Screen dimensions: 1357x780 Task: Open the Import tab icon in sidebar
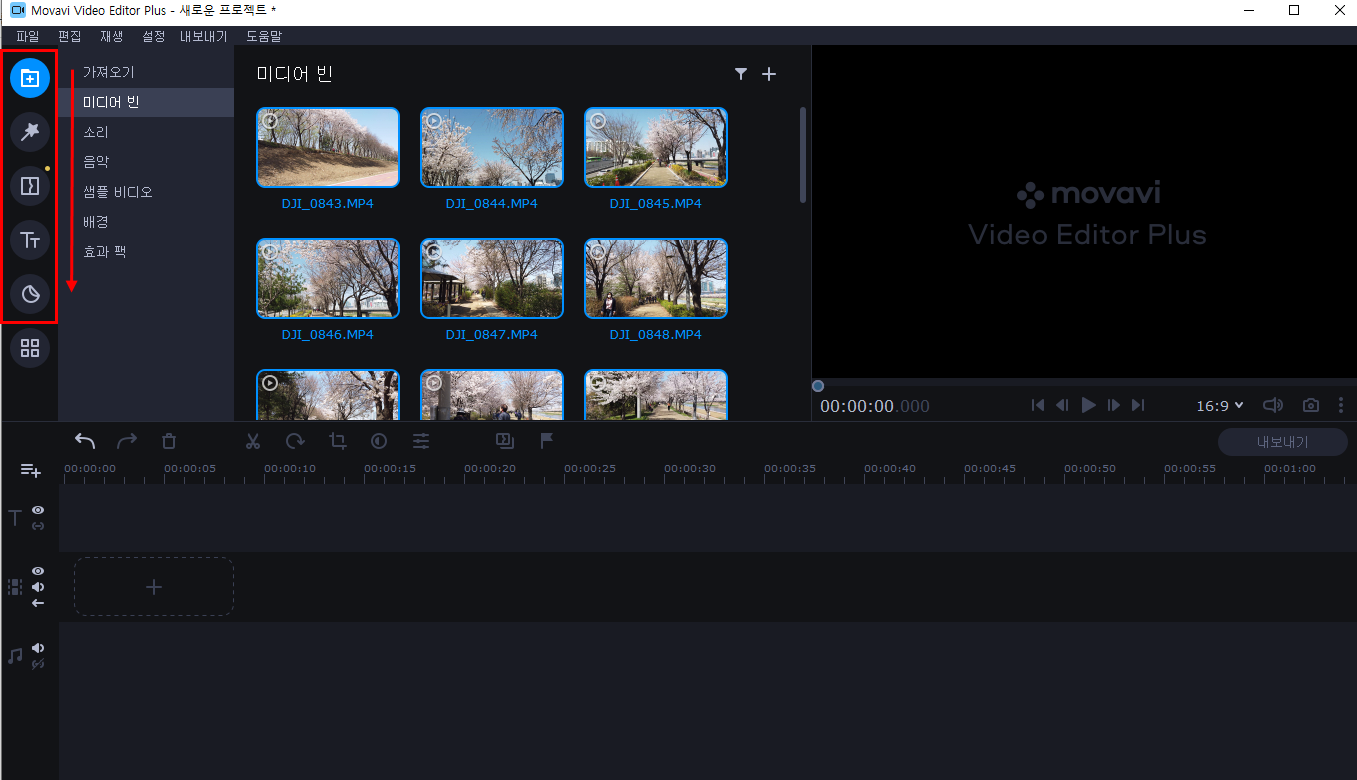[30, 78]
